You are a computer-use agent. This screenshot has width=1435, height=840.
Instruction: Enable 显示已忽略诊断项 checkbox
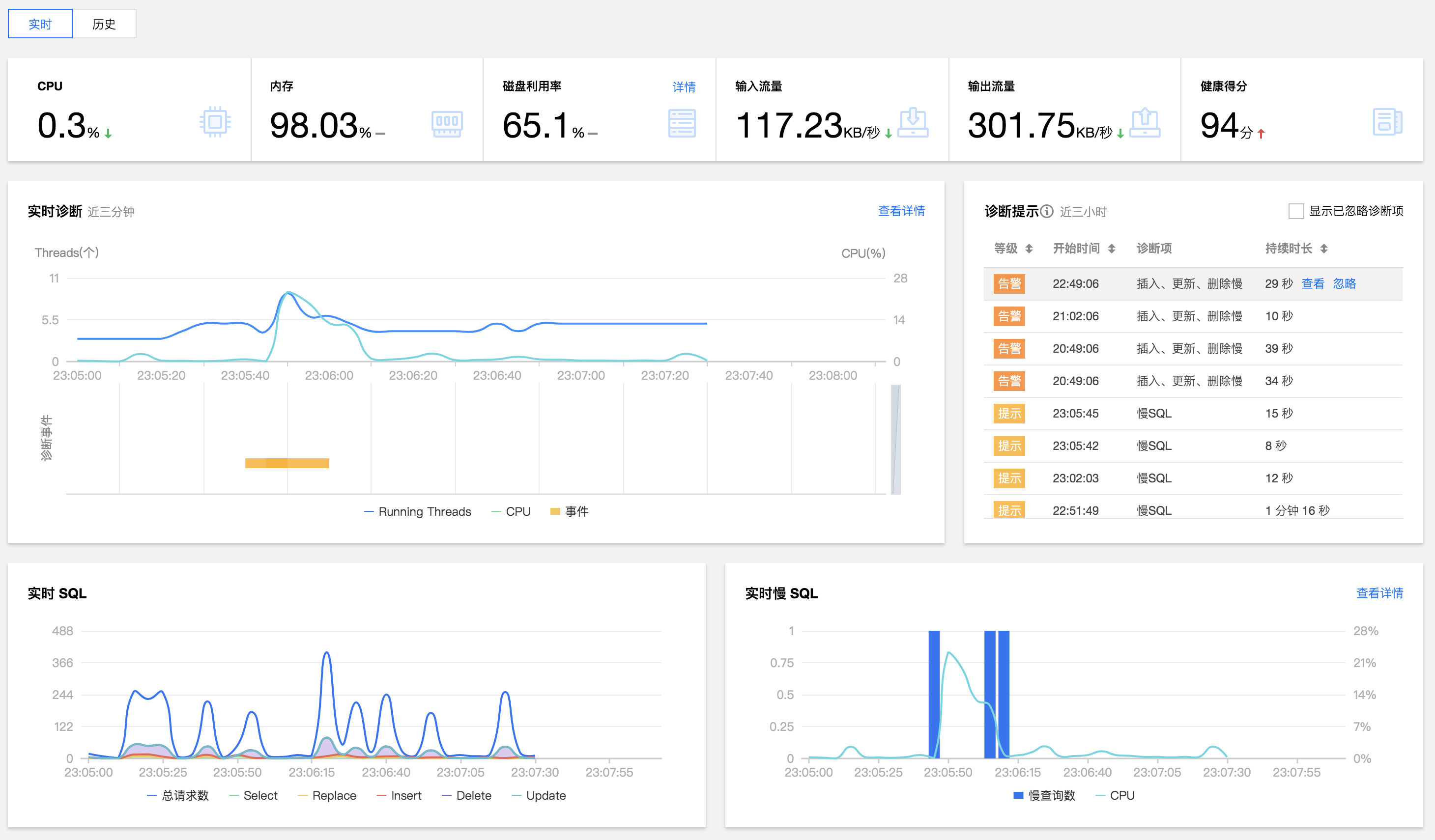(x=1296, y=211)
